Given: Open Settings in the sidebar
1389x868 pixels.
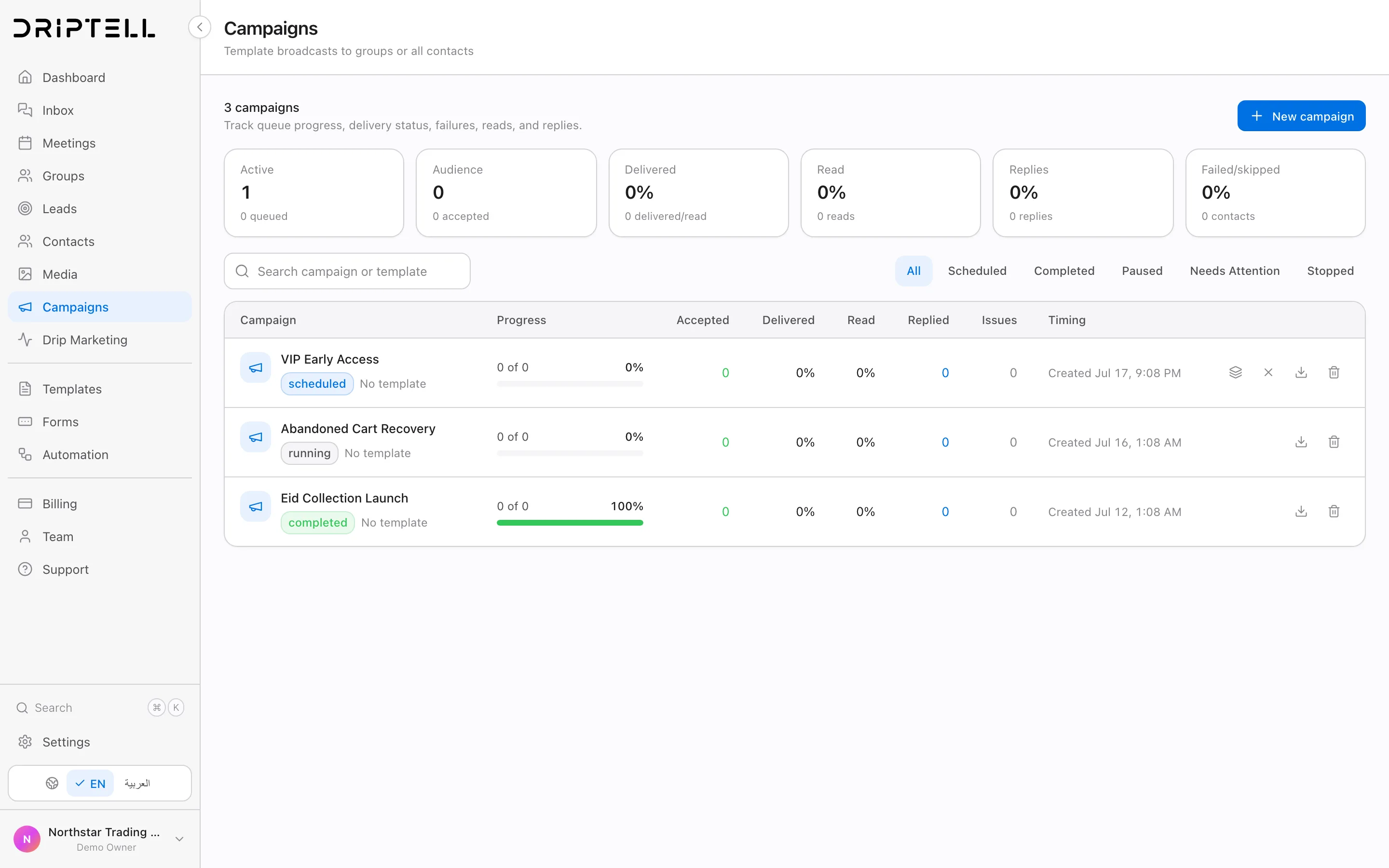Looking at the screenshot, I should tap(100, 742).
